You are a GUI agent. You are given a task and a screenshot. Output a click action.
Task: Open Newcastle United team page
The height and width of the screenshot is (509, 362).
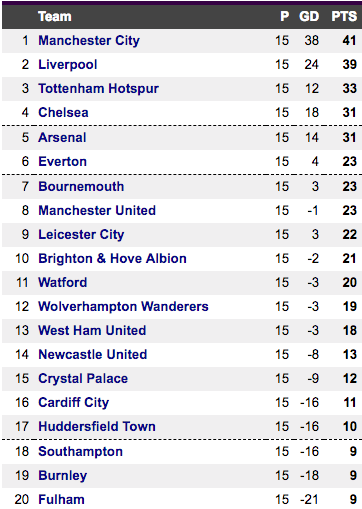93,355
